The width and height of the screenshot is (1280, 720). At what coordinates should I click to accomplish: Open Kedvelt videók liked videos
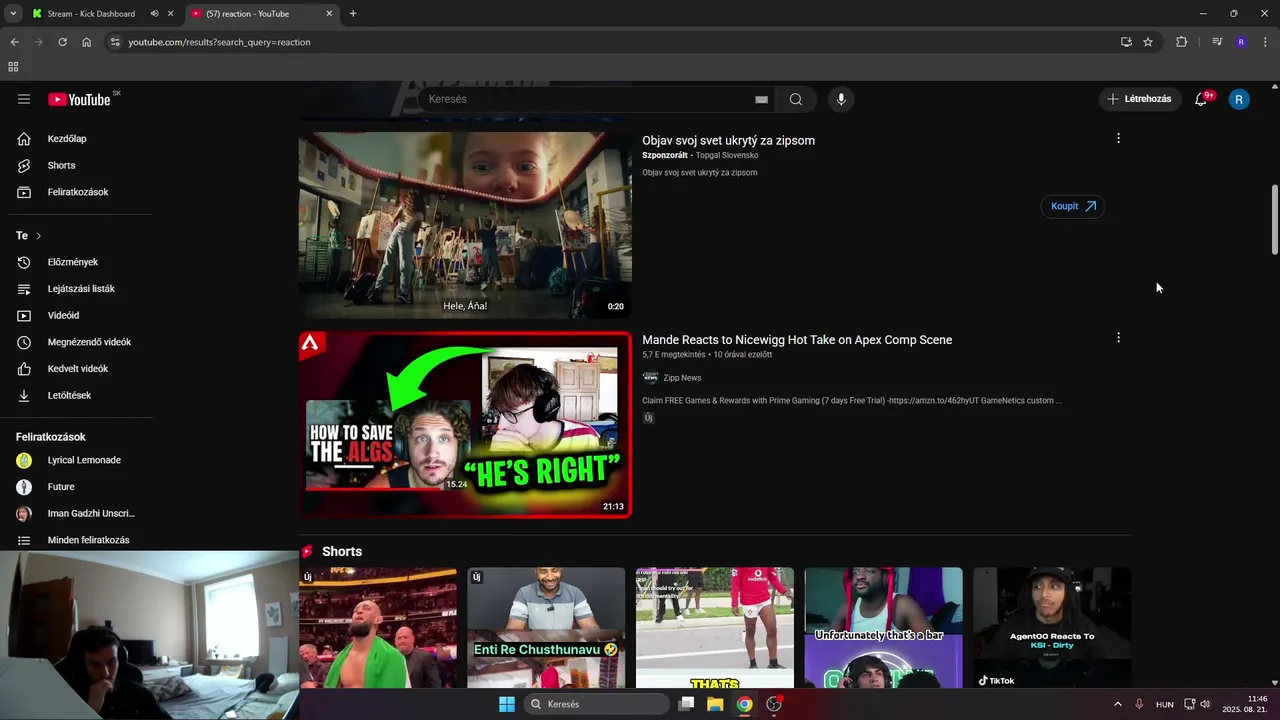coord(80,369)
